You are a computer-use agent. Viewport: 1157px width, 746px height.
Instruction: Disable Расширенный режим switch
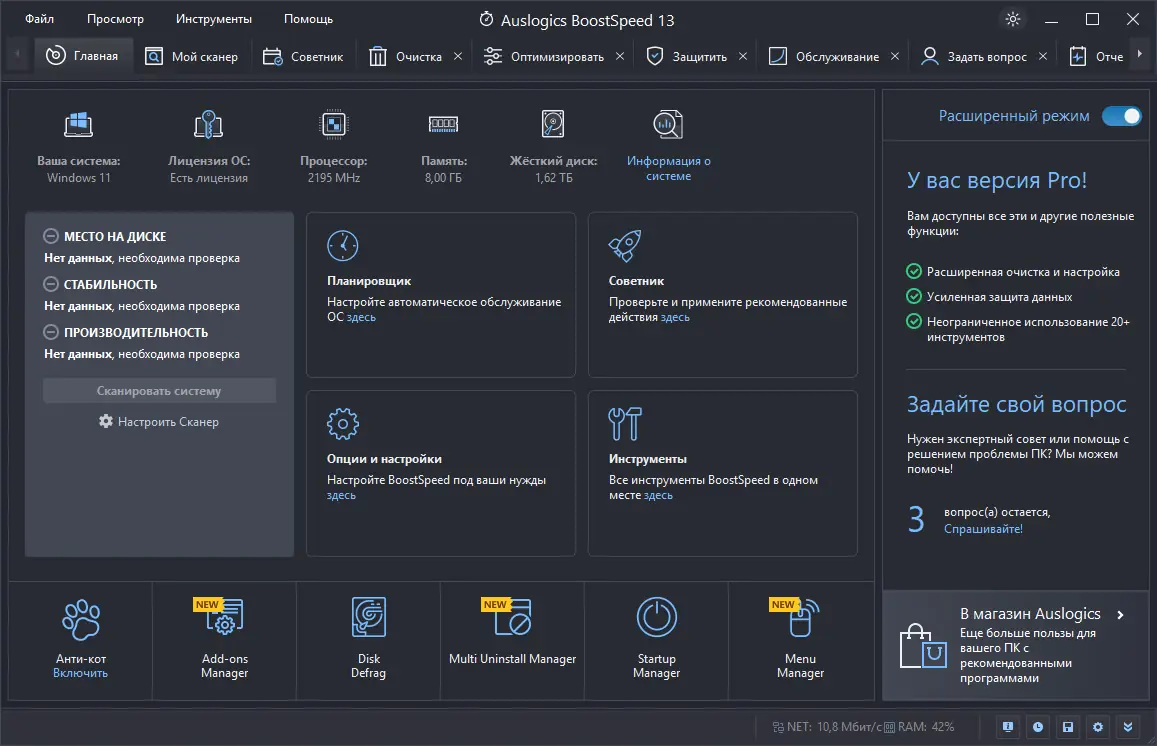click(1121, 116)
